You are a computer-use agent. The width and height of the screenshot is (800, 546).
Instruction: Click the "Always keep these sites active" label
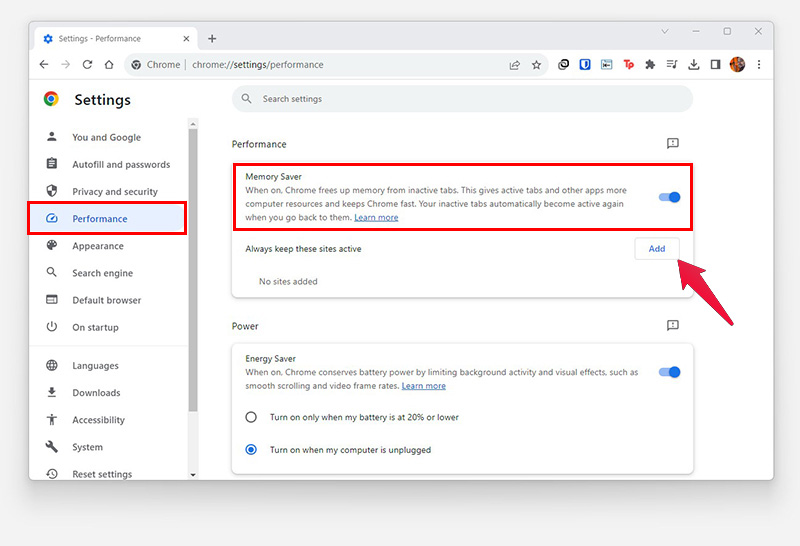pyautogui.click(x=303, y=249)
